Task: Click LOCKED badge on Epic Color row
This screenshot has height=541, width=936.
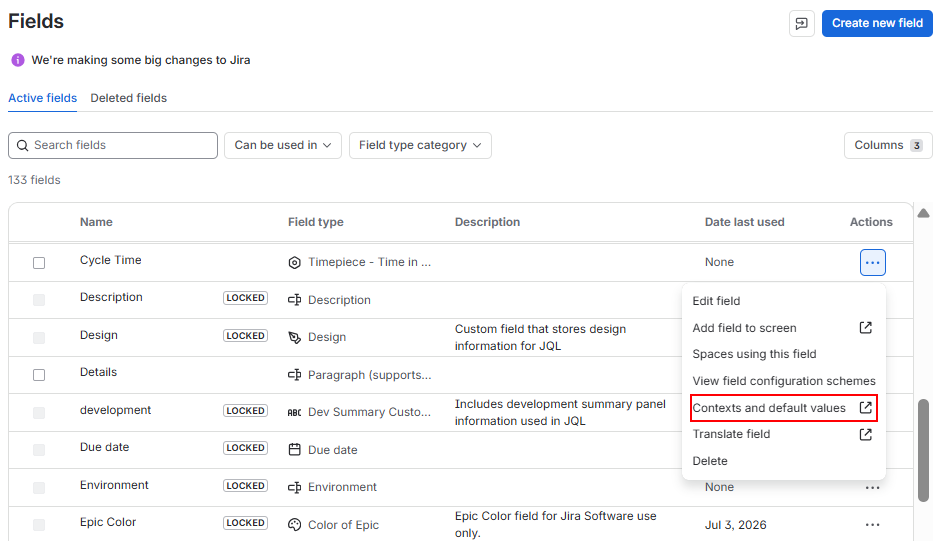Action: (245, 522)
